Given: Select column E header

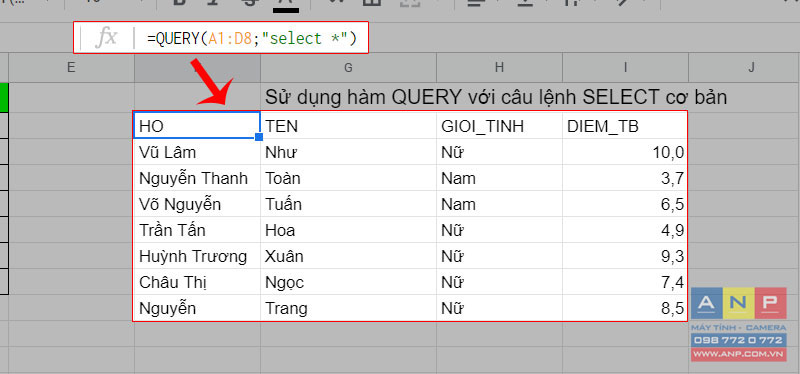Looking at the screenshot, I should tap(71, 67).
